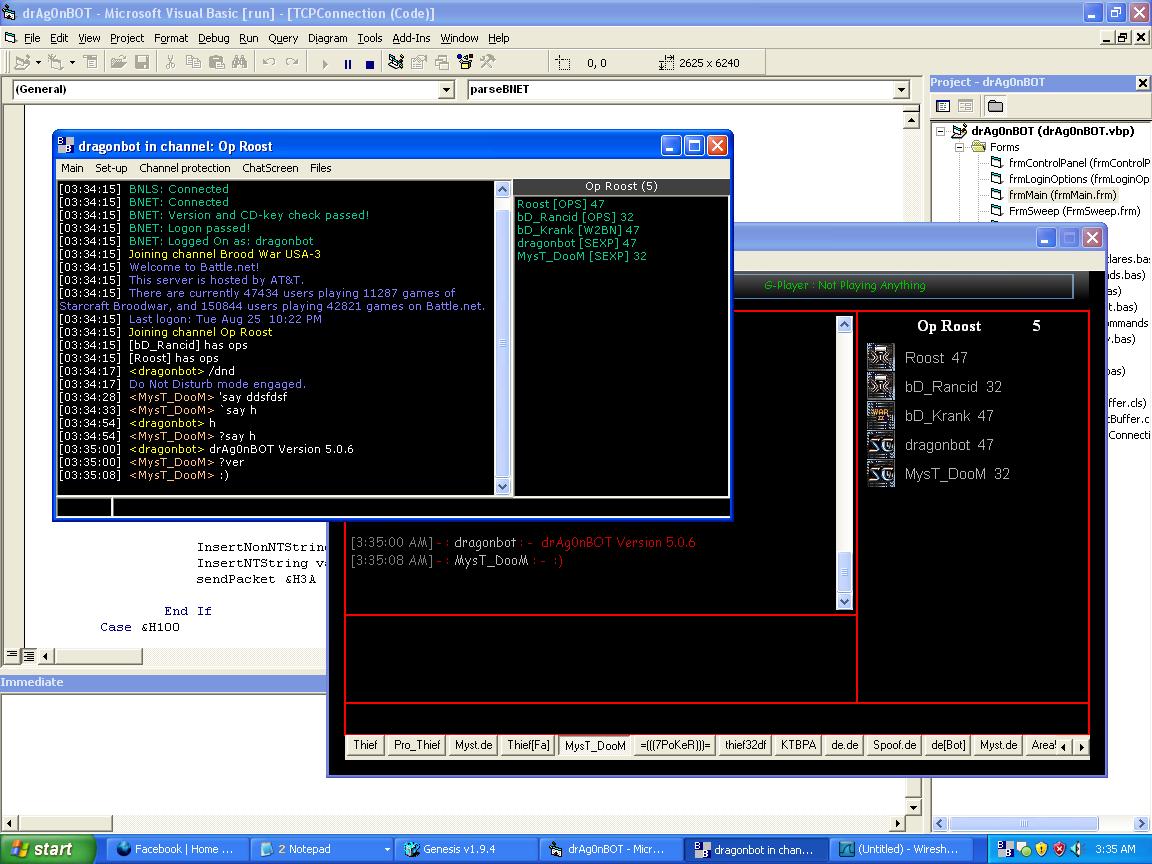Open the parseBNET procedure dropdown
The height and width of the screenshot is (864, 1152).
click(901, 90)
